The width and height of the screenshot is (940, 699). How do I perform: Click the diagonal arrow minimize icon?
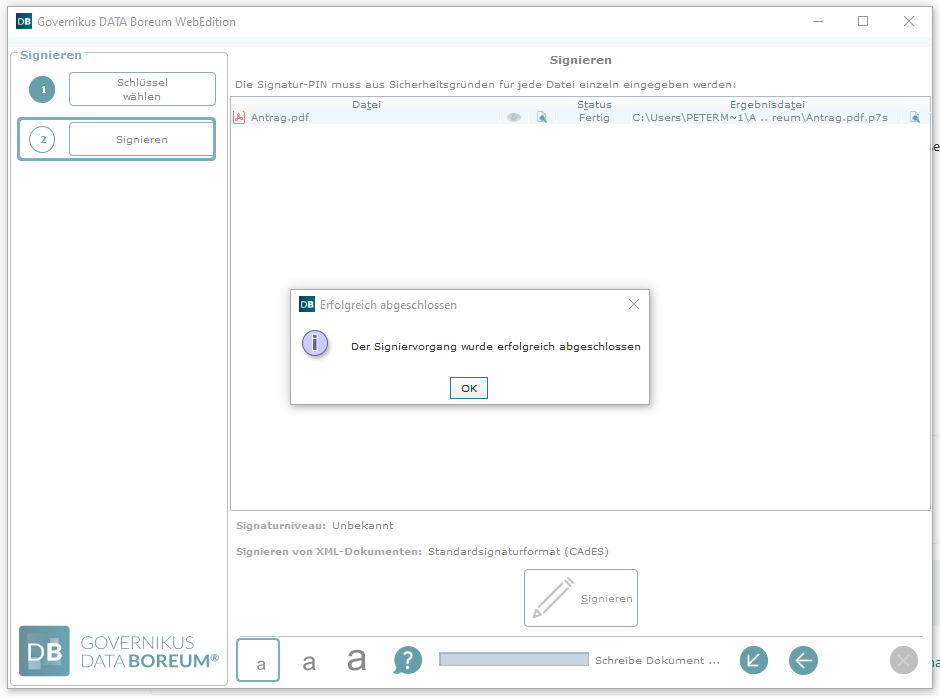click(753, 660)
